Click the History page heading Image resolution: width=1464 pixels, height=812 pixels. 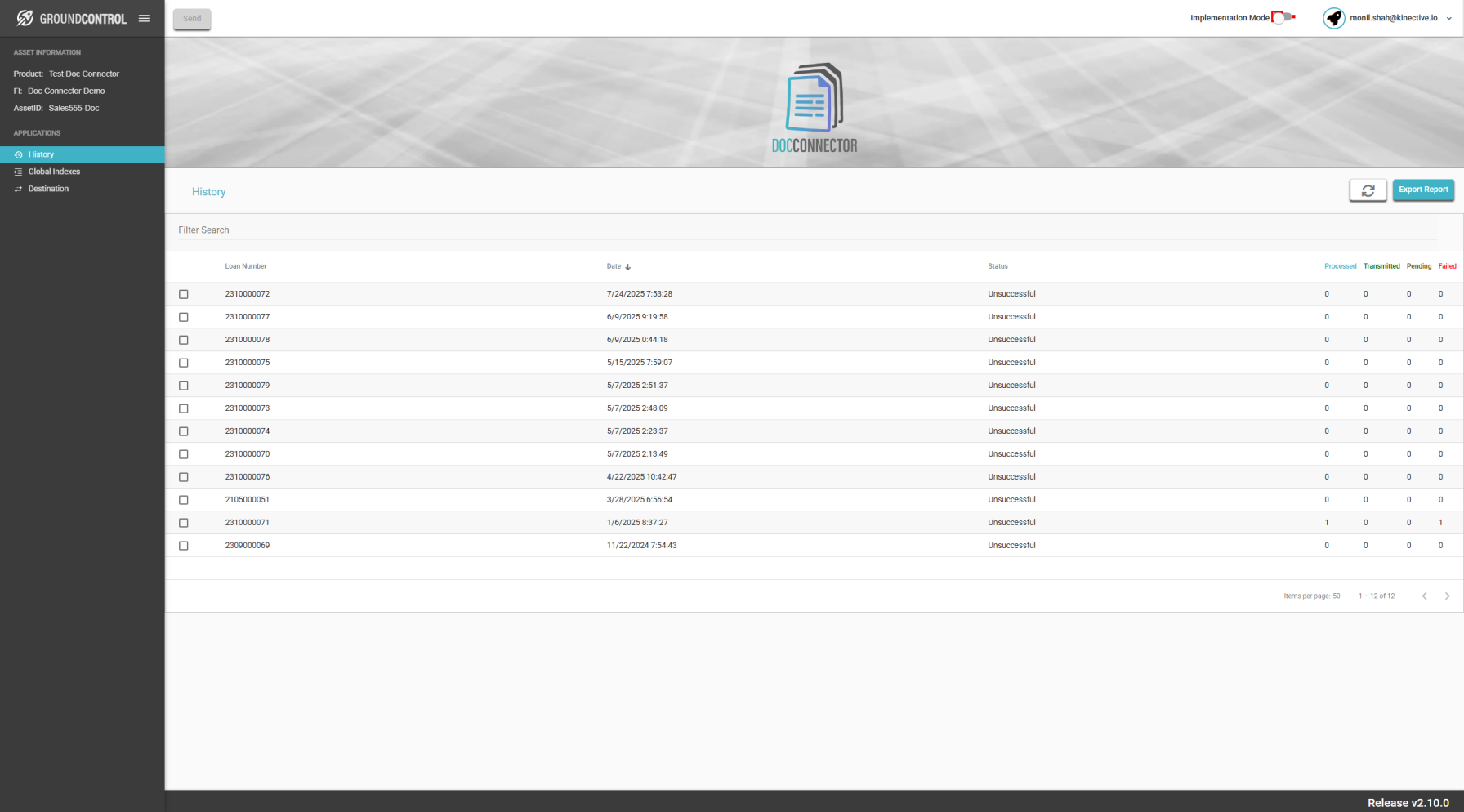click(208, 192)
